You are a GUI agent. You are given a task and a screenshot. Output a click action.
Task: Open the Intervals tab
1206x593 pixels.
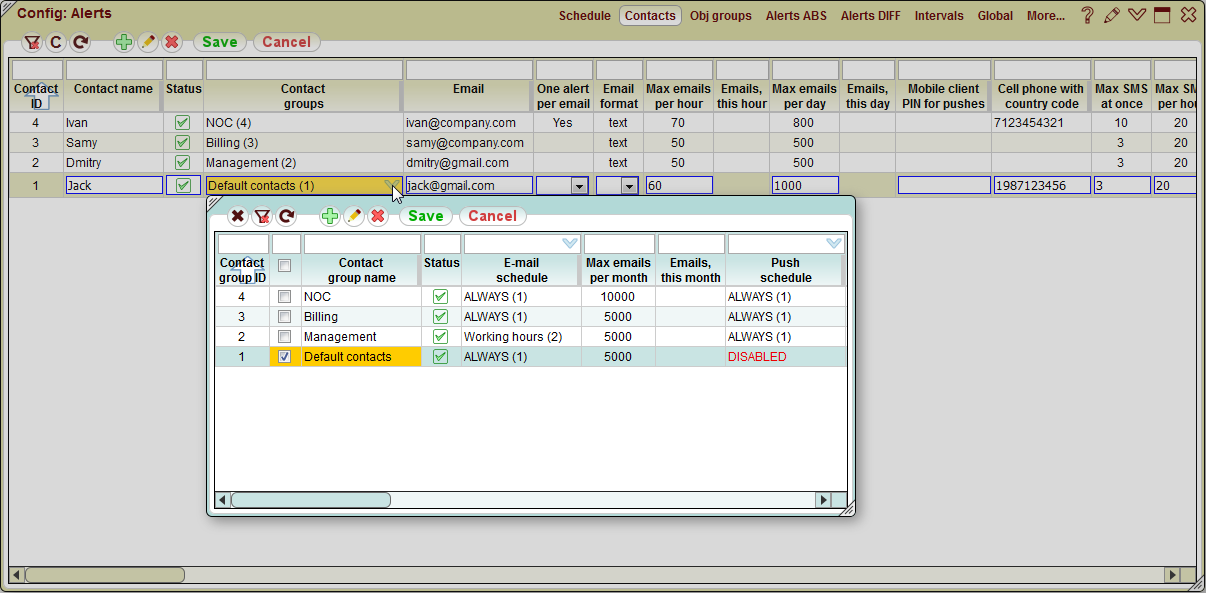tap(939, 16)
